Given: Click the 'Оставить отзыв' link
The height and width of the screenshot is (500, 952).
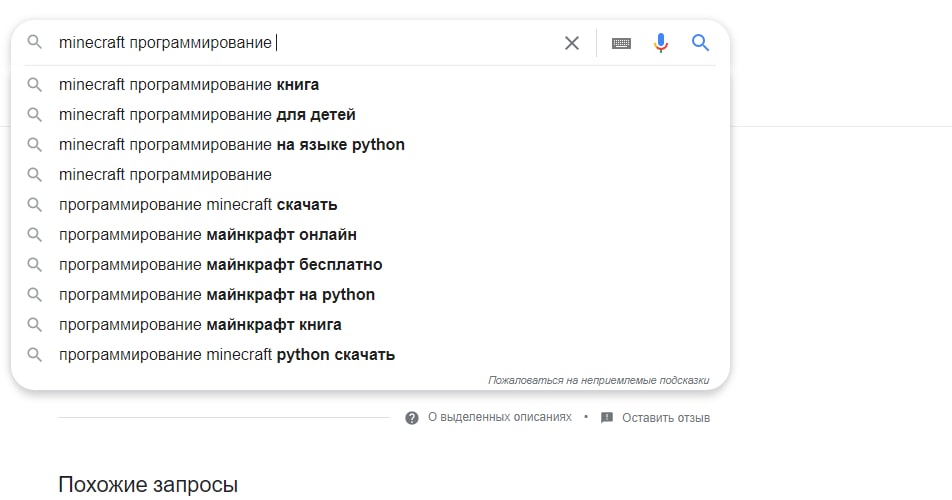Looking at the screenshot, I should click(665, 417).
